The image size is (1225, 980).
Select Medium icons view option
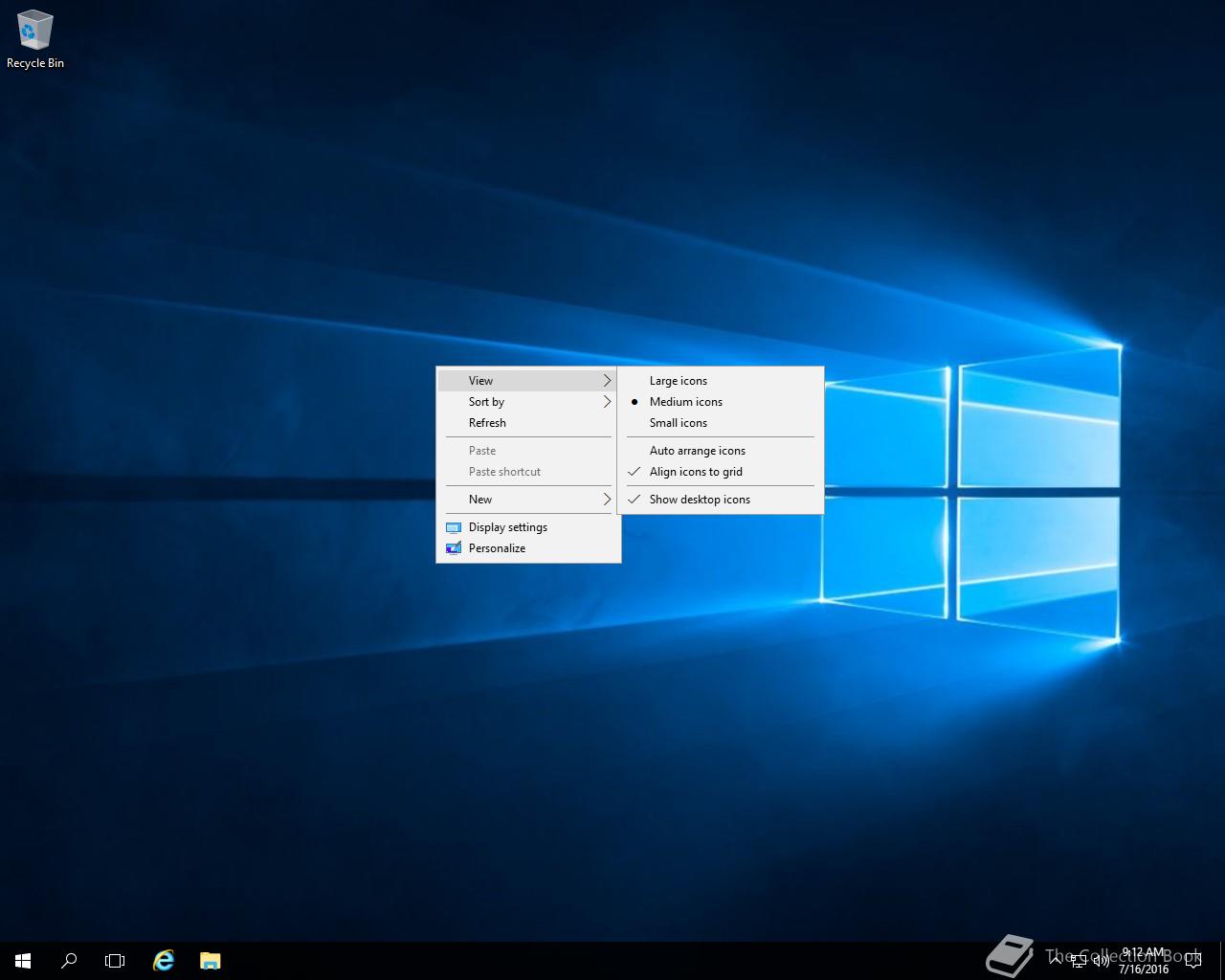coord(721,402)
